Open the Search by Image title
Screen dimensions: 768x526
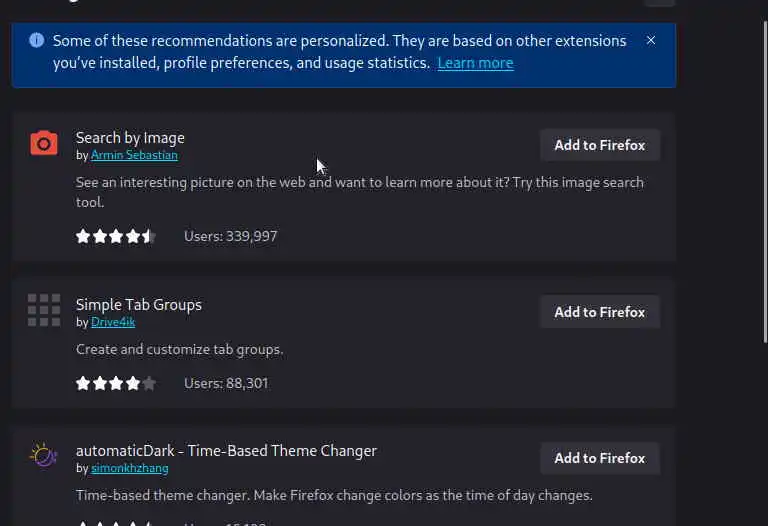point(130,138)
